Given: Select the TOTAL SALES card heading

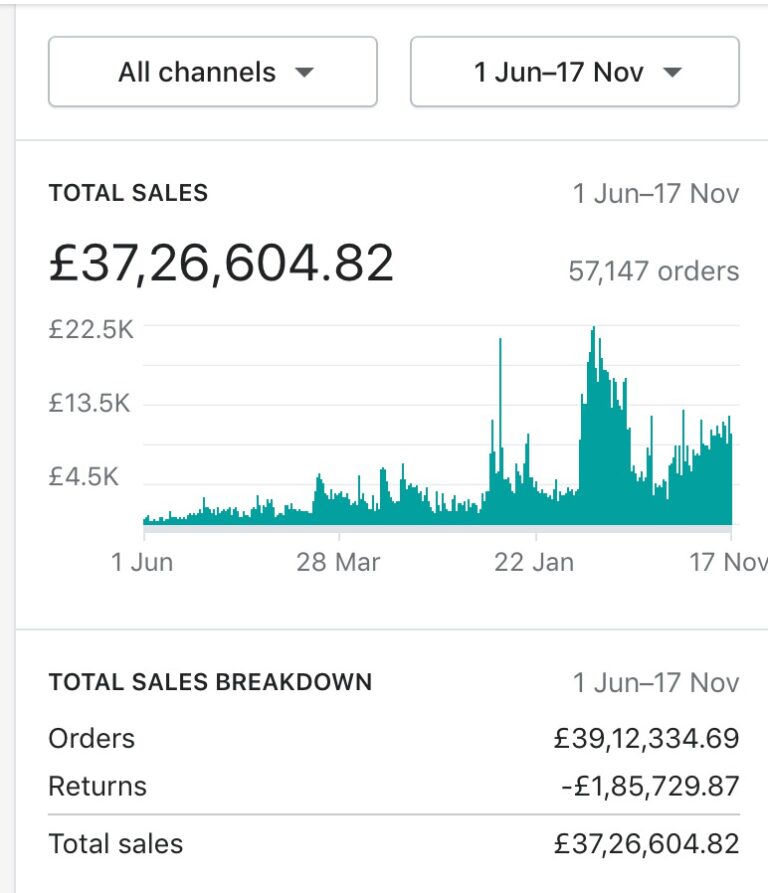Looking at the screenshot, I should click(x=128, y=193).
